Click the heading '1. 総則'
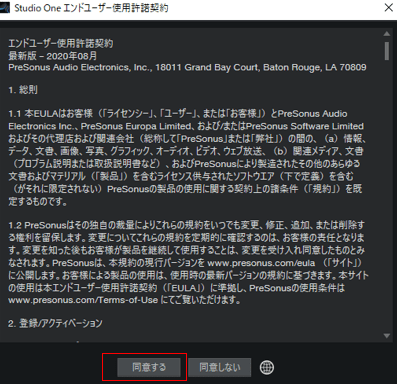Screen dimensions: 397x385 [x=23, y=90]
